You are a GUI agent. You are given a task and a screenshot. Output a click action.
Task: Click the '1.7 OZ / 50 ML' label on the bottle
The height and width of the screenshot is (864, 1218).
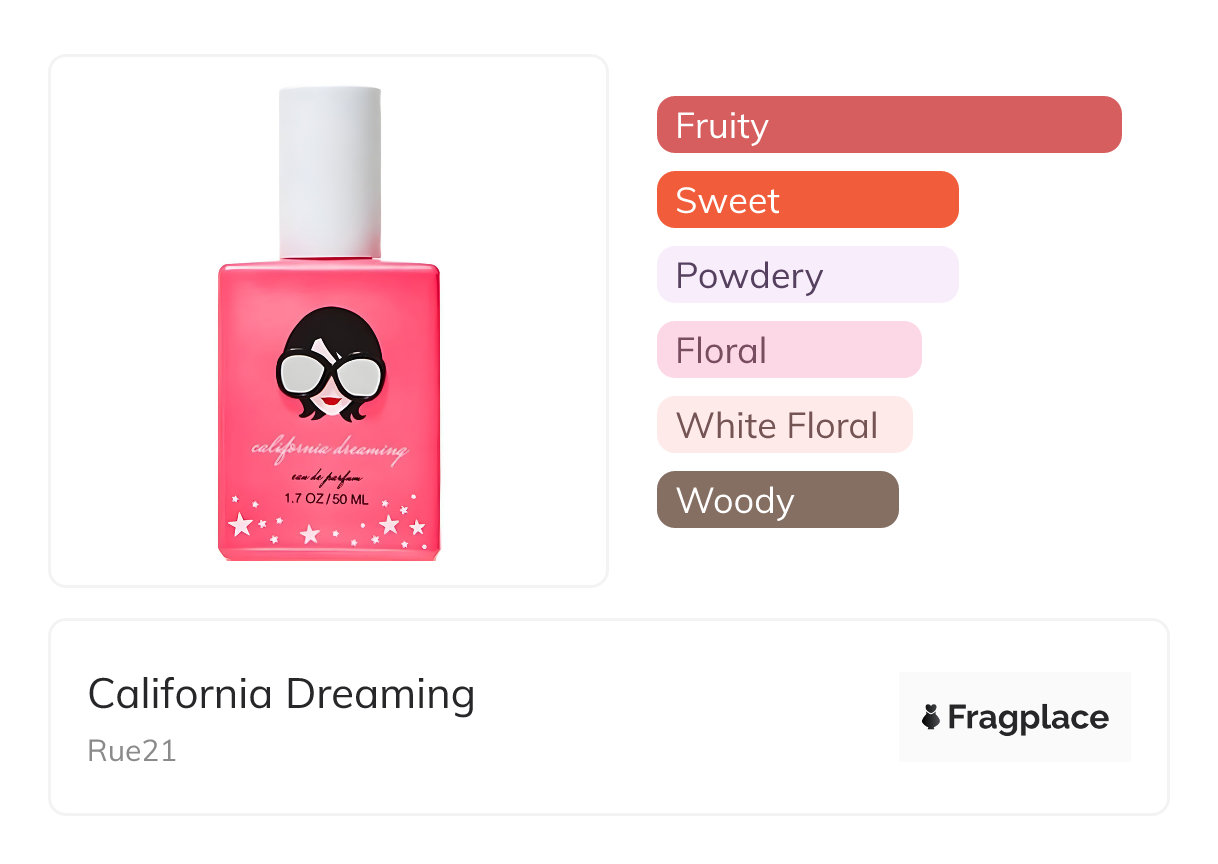[328, 499]
